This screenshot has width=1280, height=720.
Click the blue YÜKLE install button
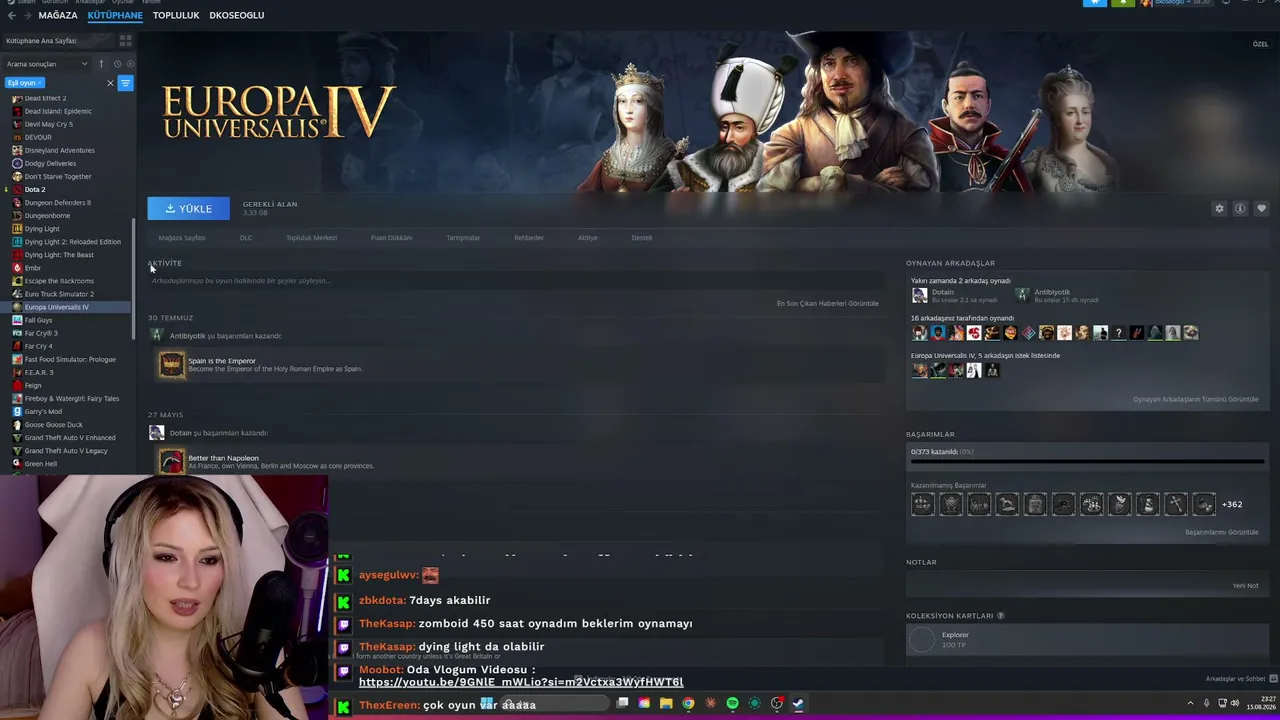188,208
